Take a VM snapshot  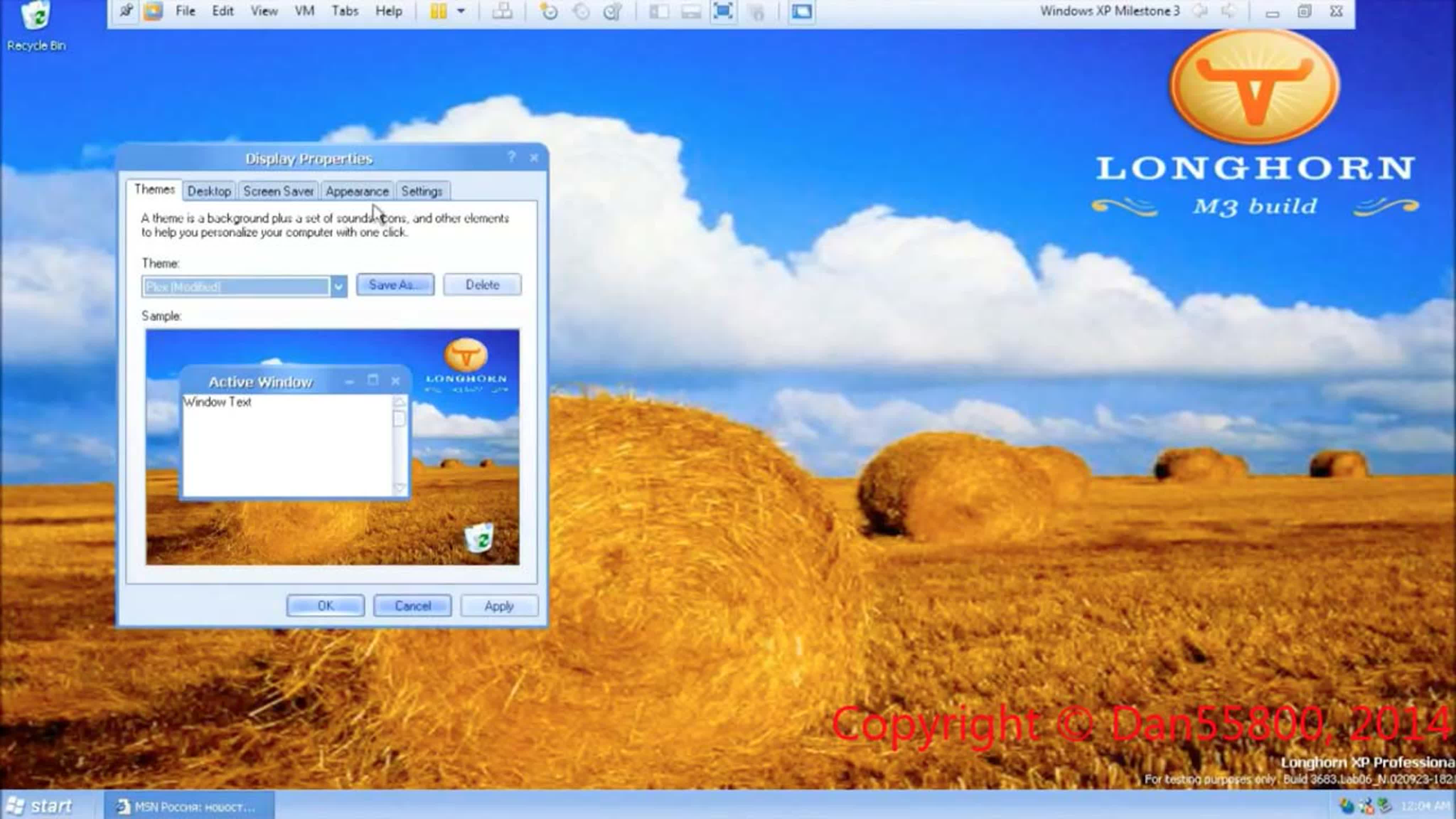(x=549, y=11)
